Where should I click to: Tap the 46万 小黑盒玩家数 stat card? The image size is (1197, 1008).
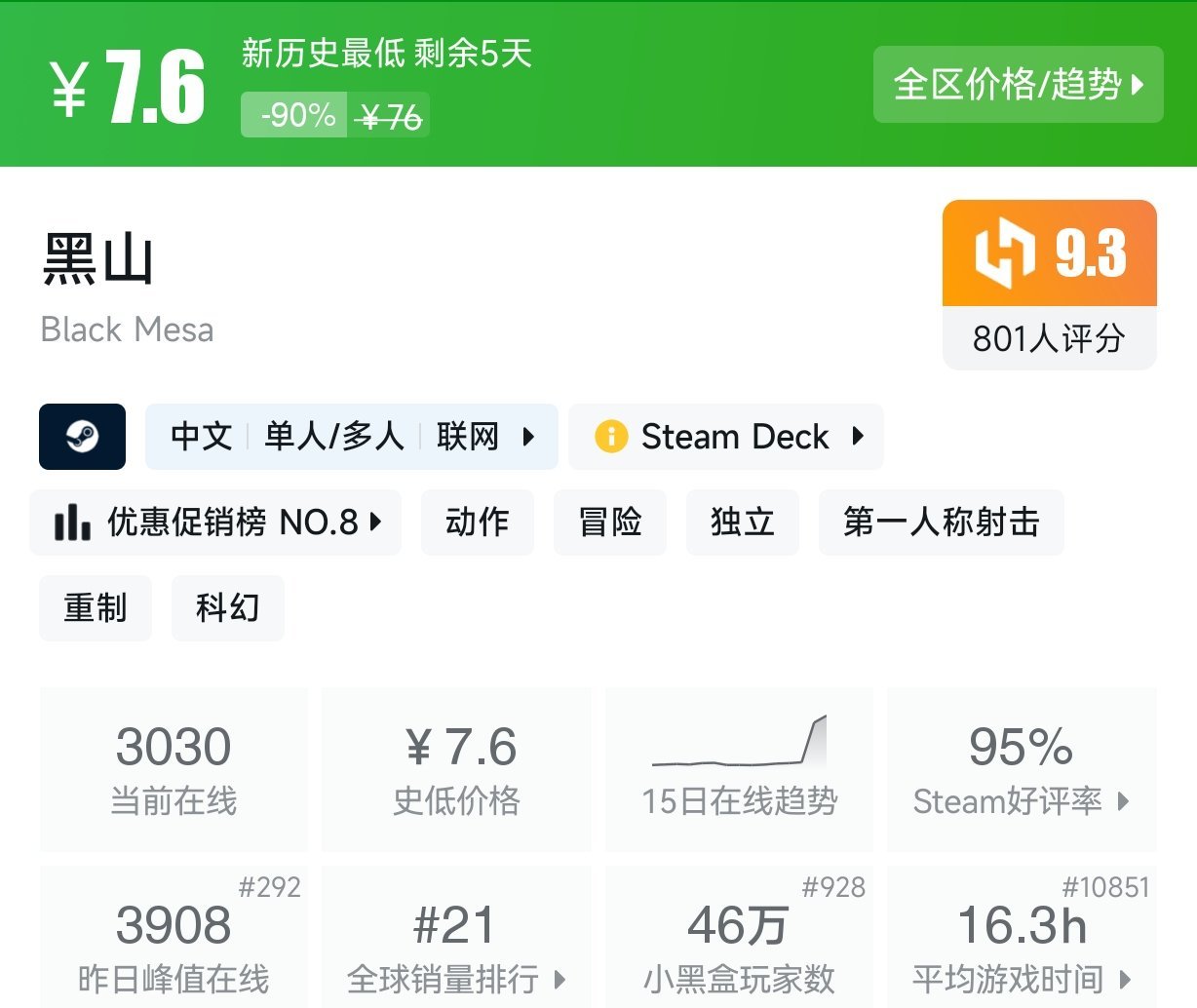[740, 937]
